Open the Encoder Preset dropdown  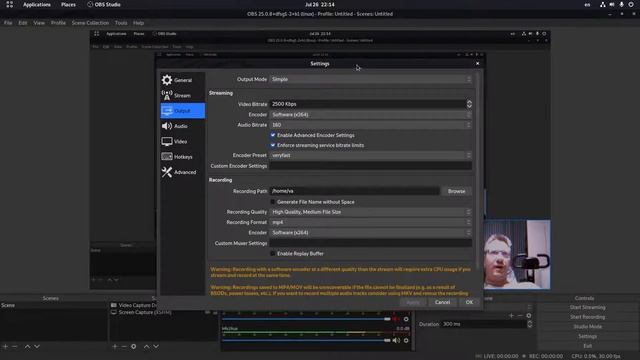pos(371,156)
